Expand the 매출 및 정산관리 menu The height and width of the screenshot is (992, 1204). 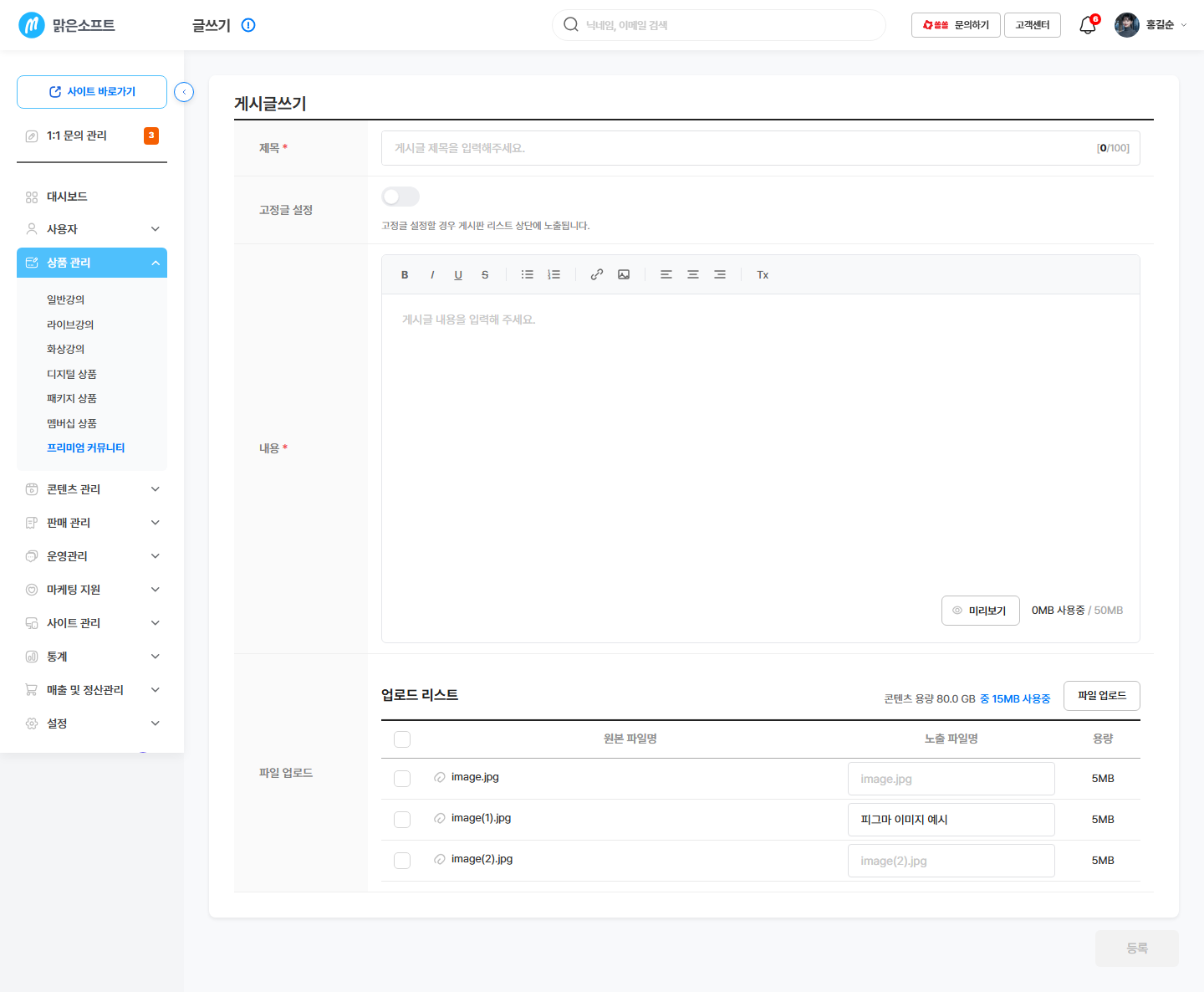coord(92,690)
